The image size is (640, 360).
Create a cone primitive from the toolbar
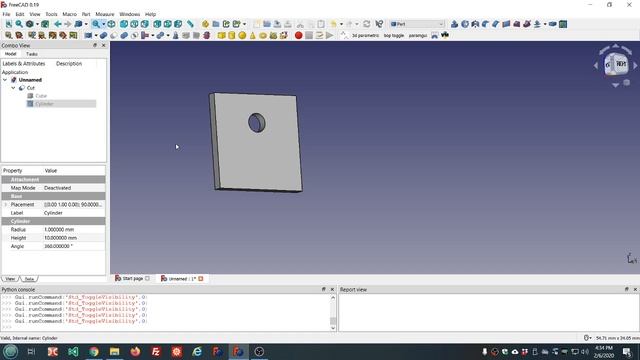pos(252,36)
